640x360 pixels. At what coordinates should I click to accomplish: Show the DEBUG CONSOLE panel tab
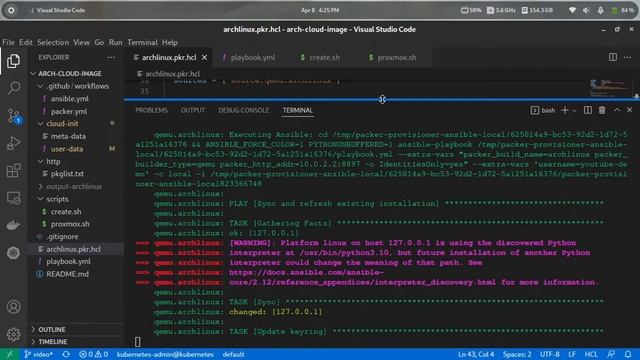pos(243,110)
